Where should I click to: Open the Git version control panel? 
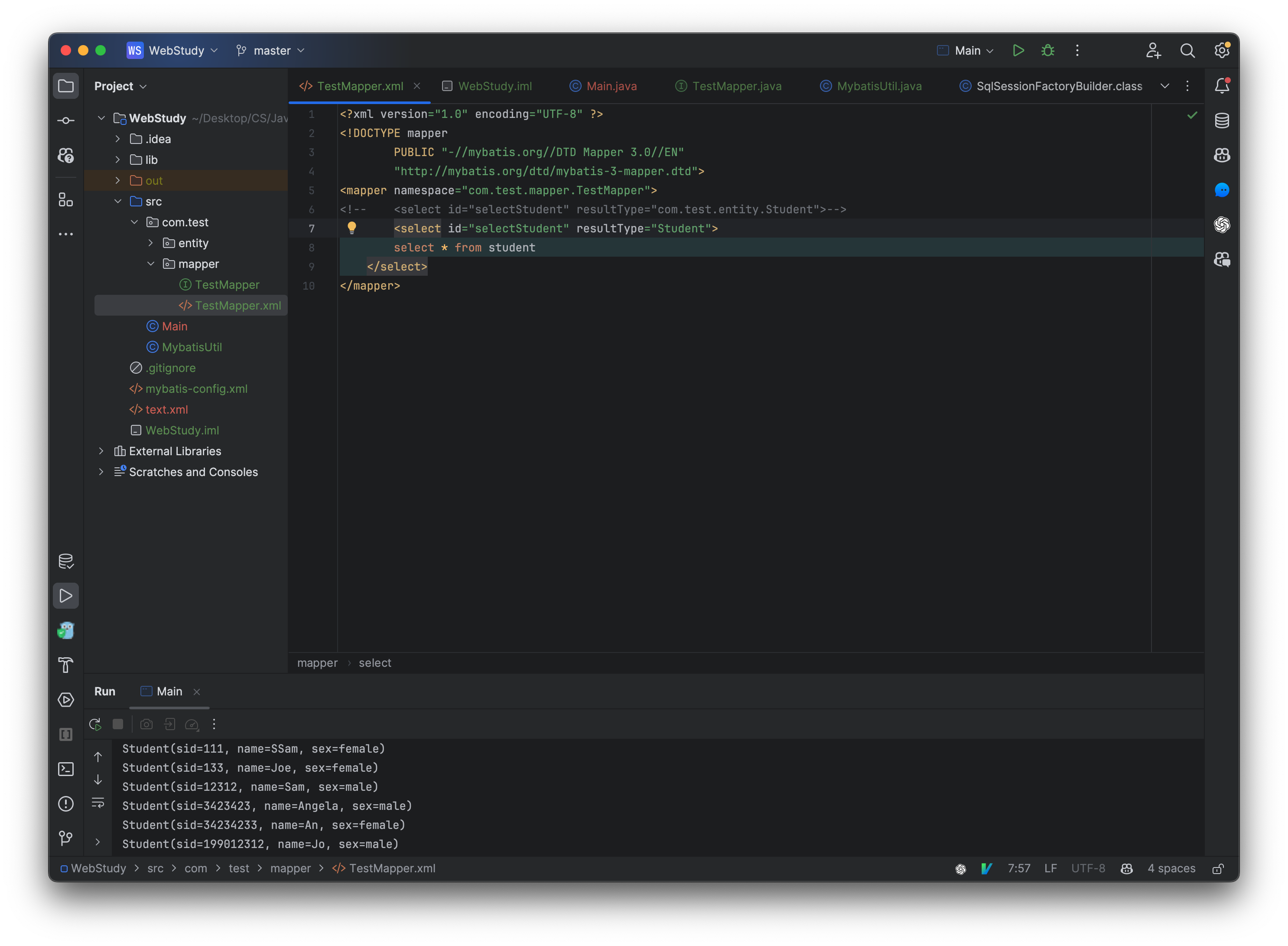66,838
